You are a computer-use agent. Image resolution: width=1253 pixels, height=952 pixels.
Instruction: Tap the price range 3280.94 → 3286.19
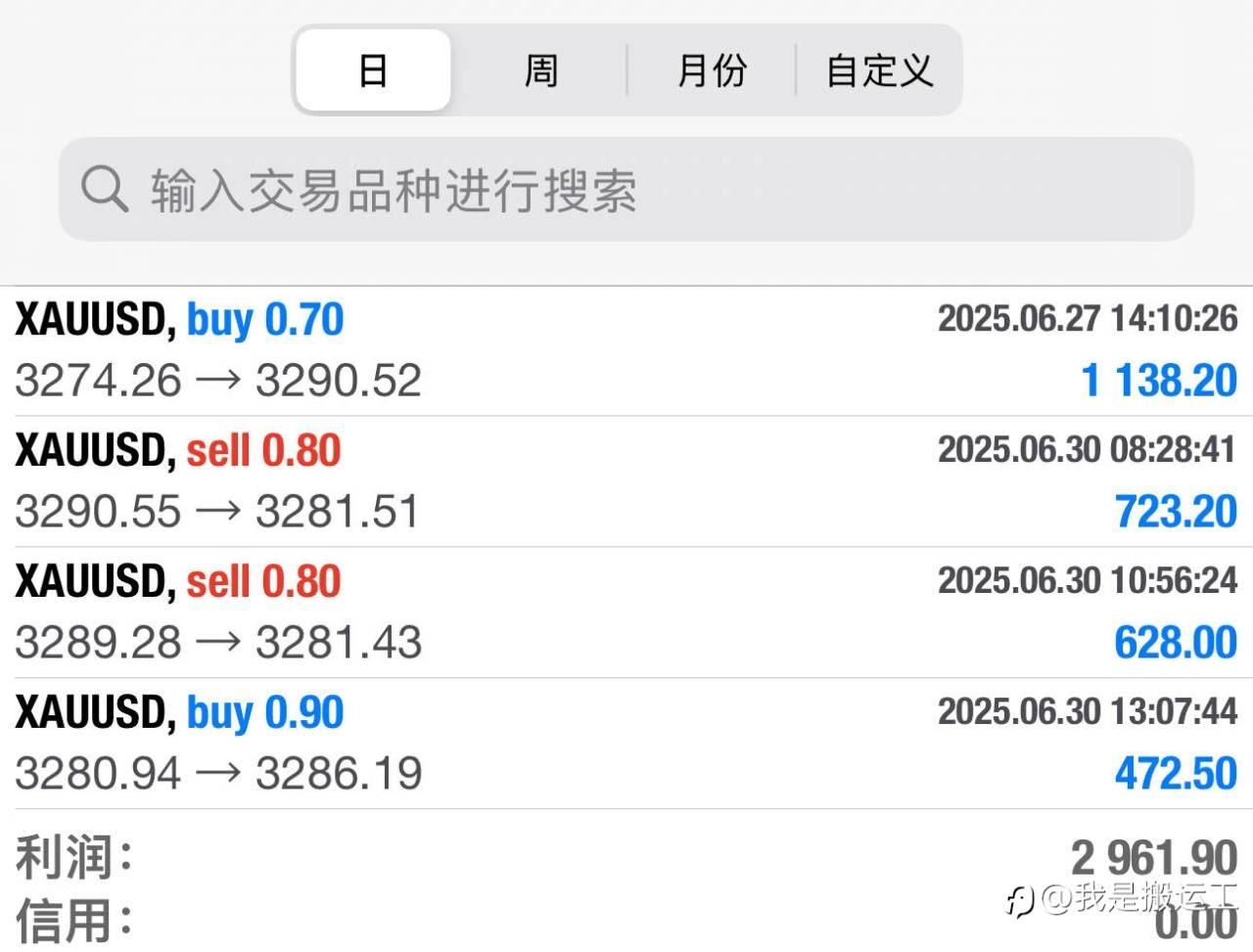coord(218,774)
